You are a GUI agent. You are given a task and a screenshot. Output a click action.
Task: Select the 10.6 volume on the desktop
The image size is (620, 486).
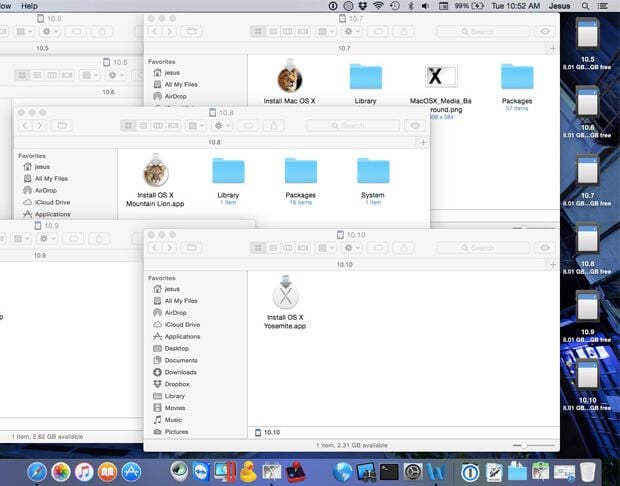[588, 102]
